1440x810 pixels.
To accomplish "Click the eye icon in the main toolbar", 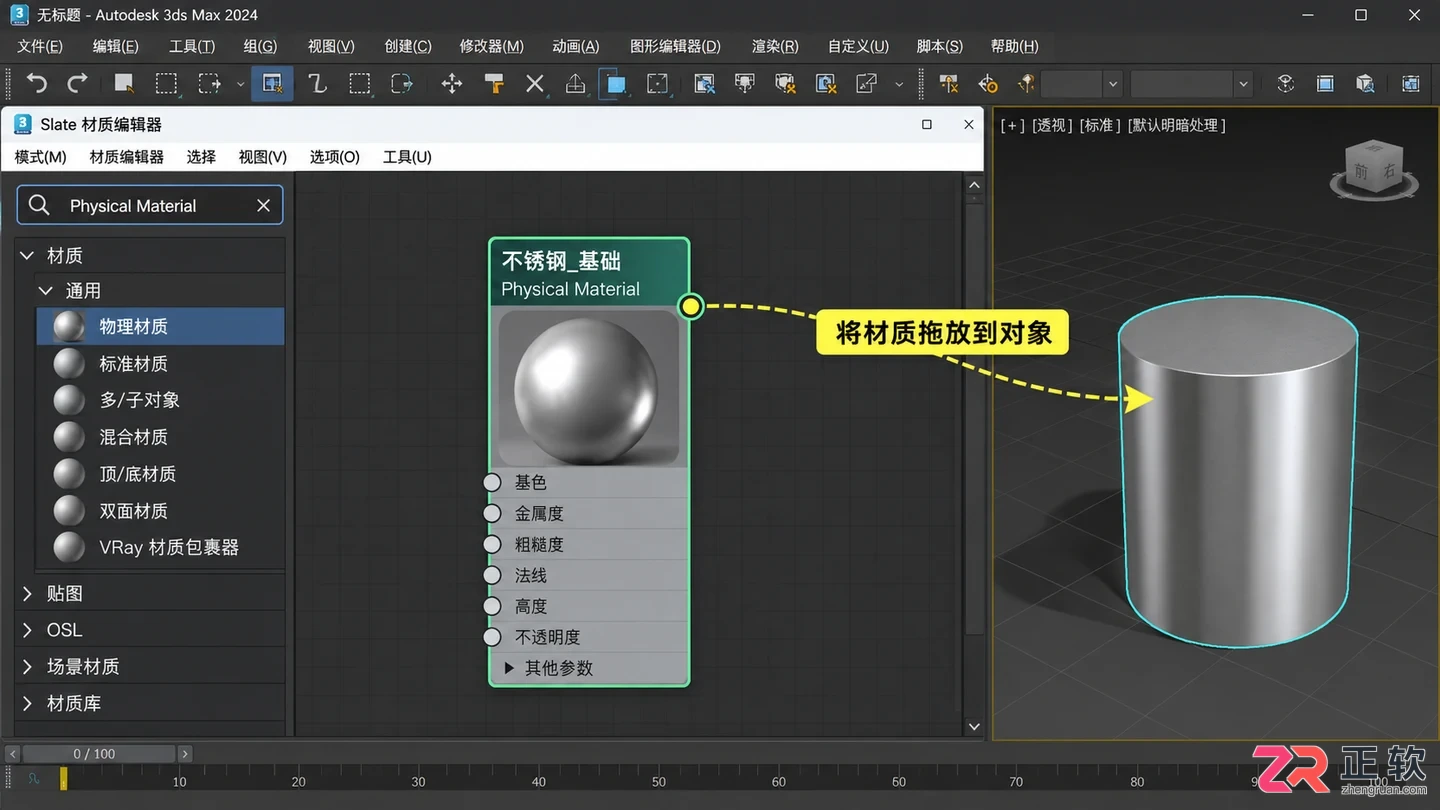I will 1286,84.
